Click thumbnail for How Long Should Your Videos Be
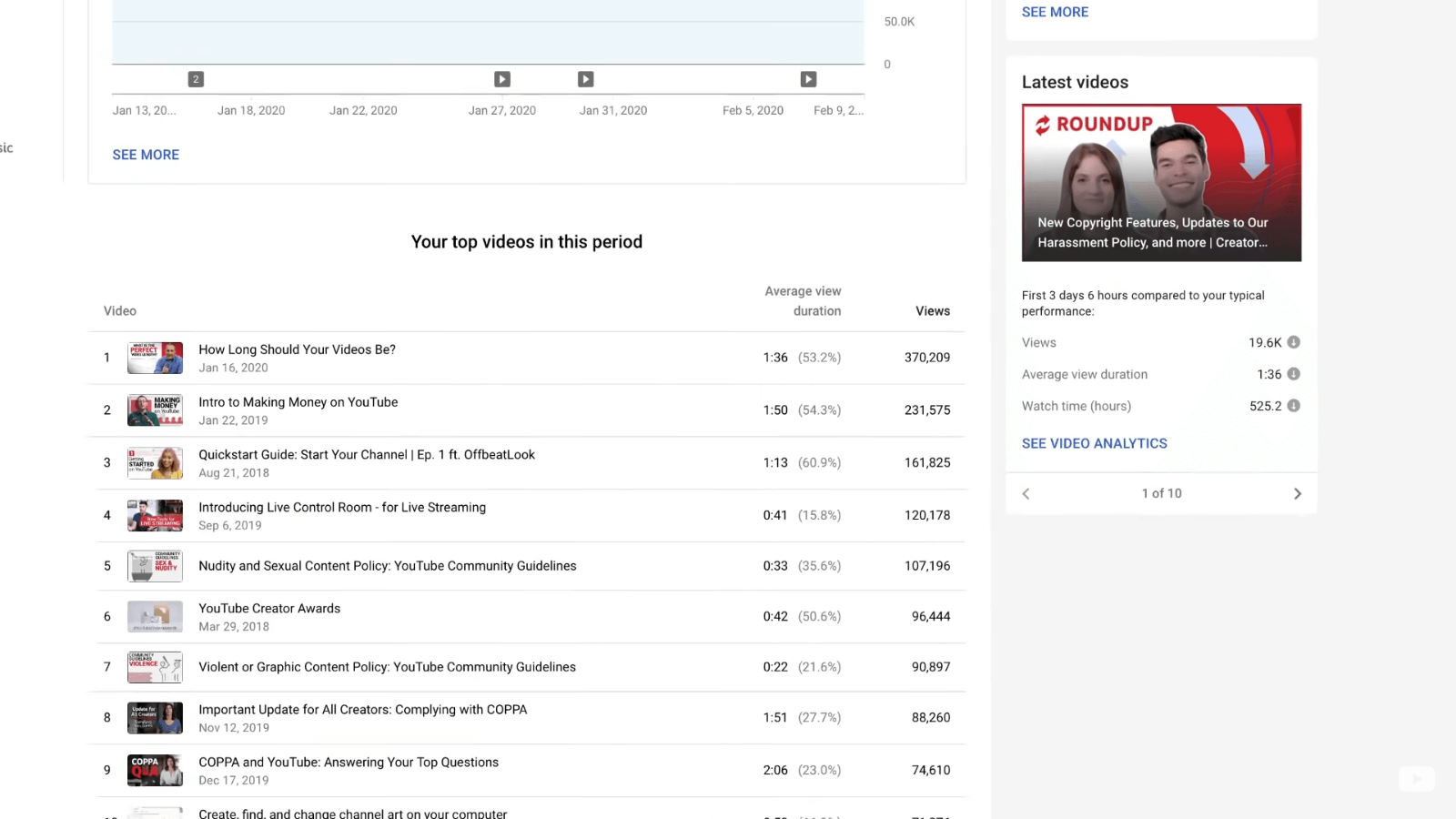This screenshot has width=1456, height=819. [155, 358]
